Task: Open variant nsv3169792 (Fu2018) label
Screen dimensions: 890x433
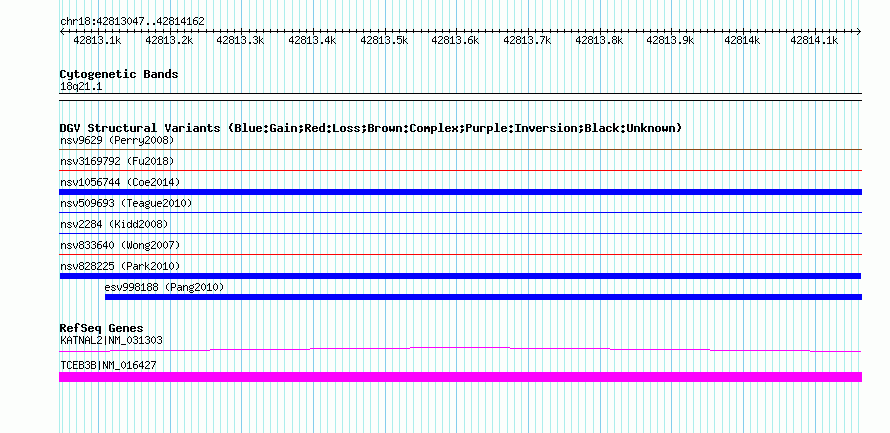Action: [117, 161]
